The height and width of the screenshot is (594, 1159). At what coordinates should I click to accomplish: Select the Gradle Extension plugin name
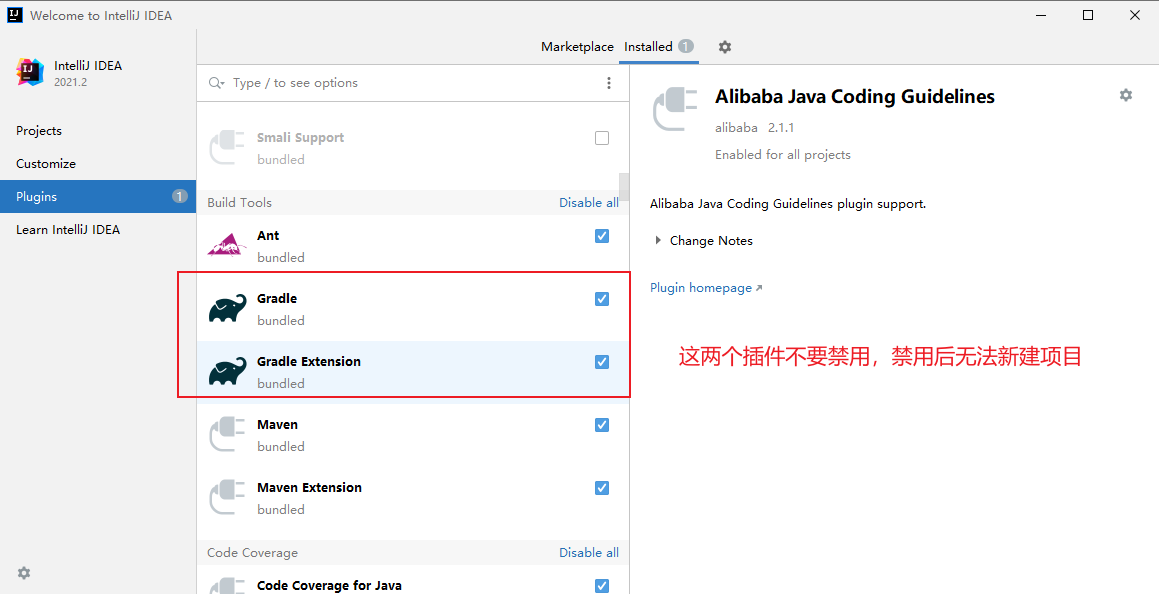[309, 362]
